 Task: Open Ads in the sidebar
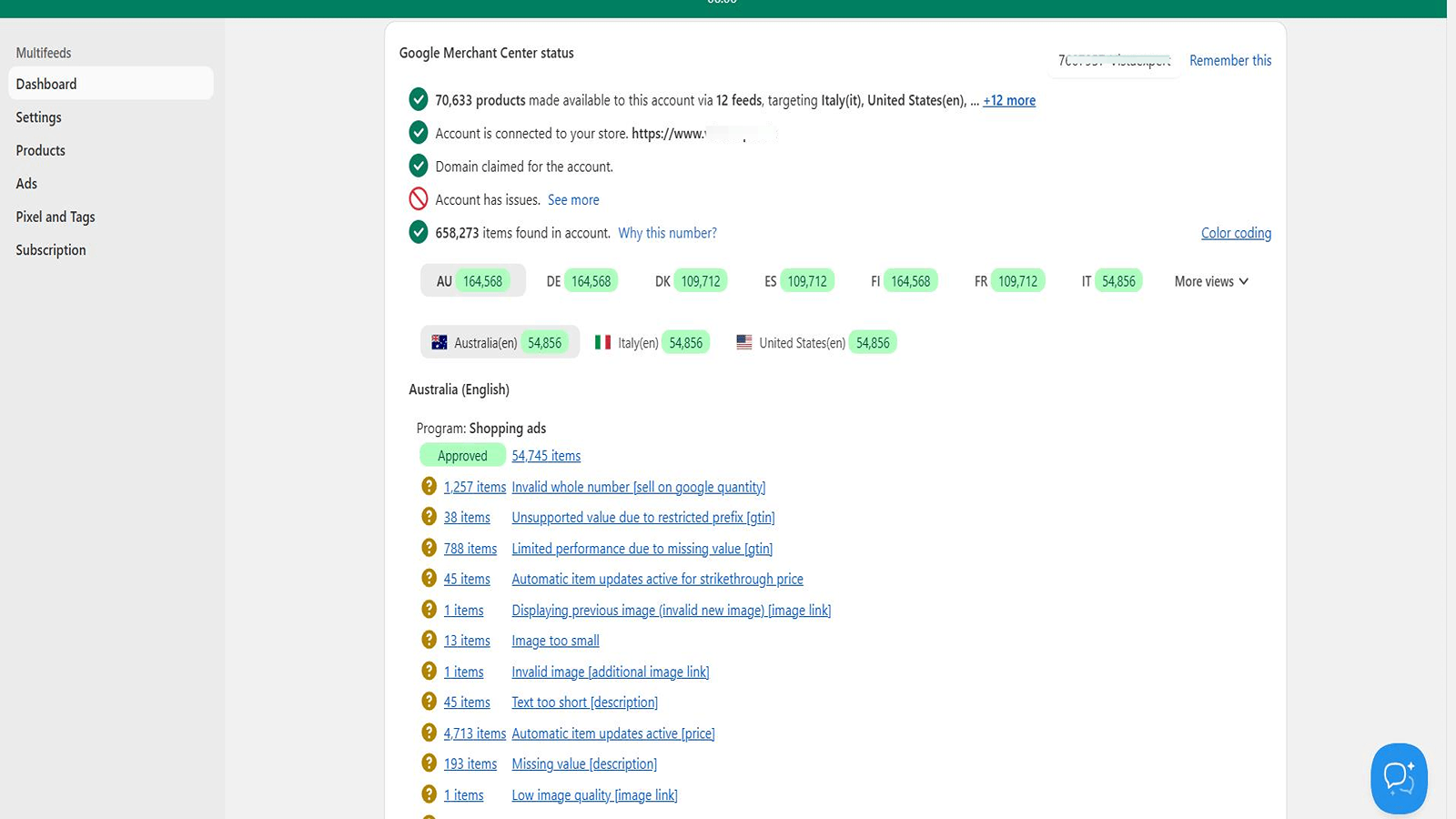[x=26, y=184]
